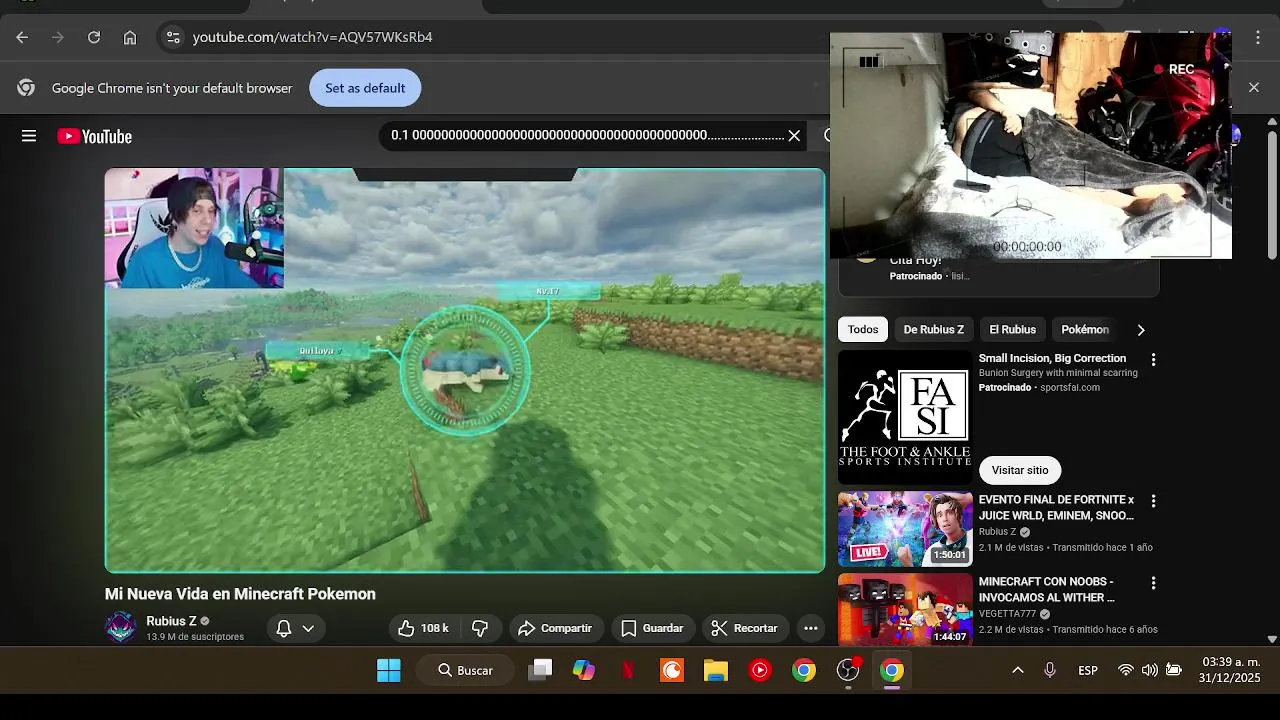The height and width of the screenshot is (720, 1280).
Task: Expand subscription notification options chevron
Action: [308, 628]
